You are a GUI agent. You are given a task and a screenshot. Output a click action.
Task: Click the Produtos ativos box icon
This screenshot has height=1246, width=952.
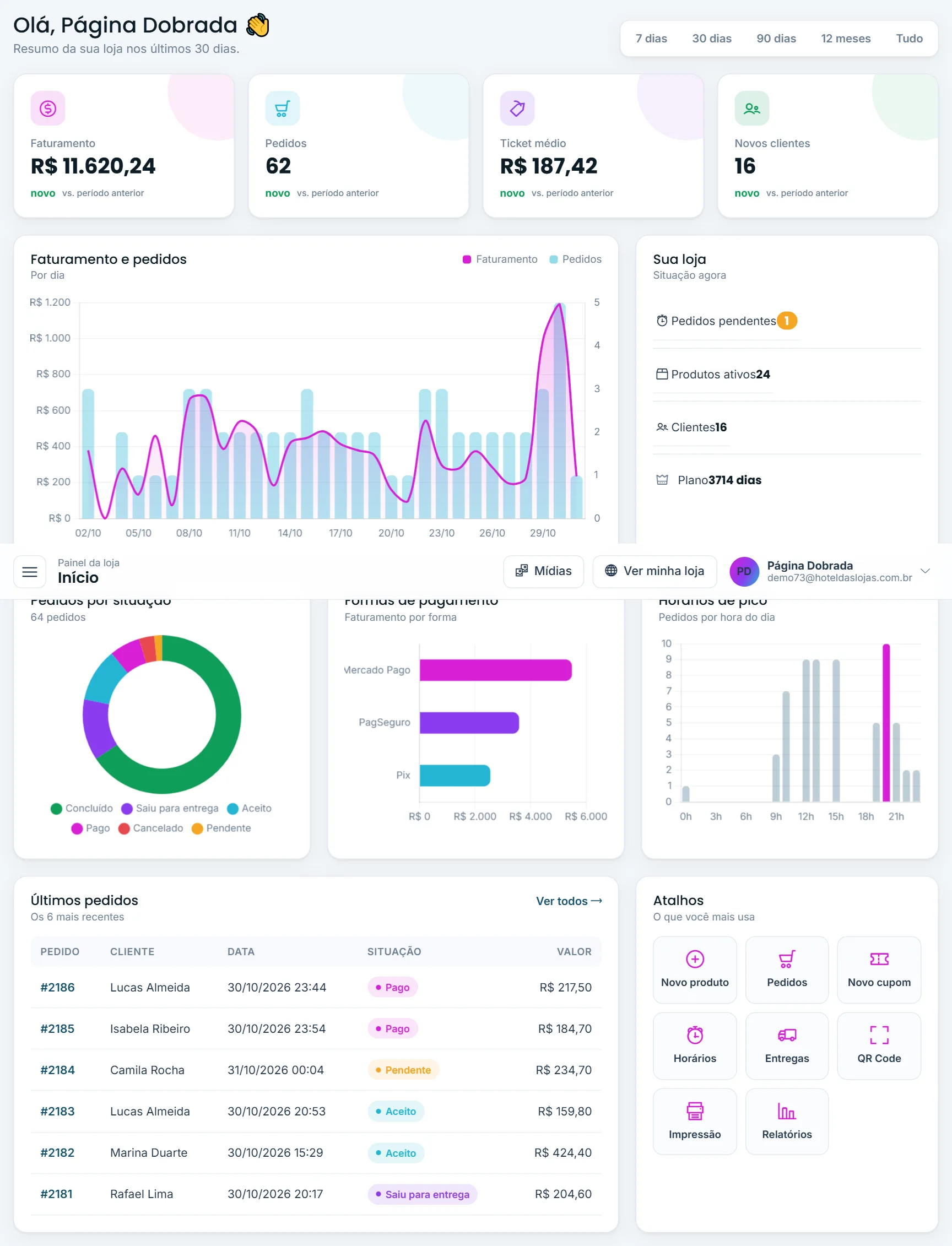pyautogui.click(x=662, y=374)
